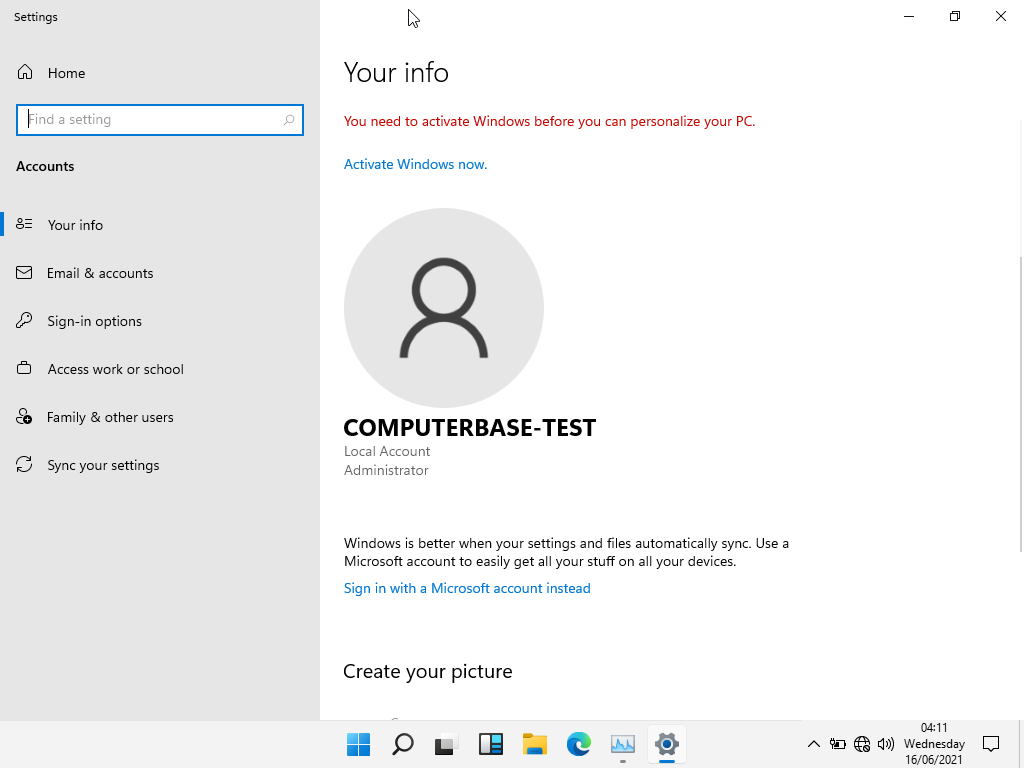This screenshot has width=1024, height=768.
Task: Click the COMPUTERBASE-TEST account name
Action: 470,428
